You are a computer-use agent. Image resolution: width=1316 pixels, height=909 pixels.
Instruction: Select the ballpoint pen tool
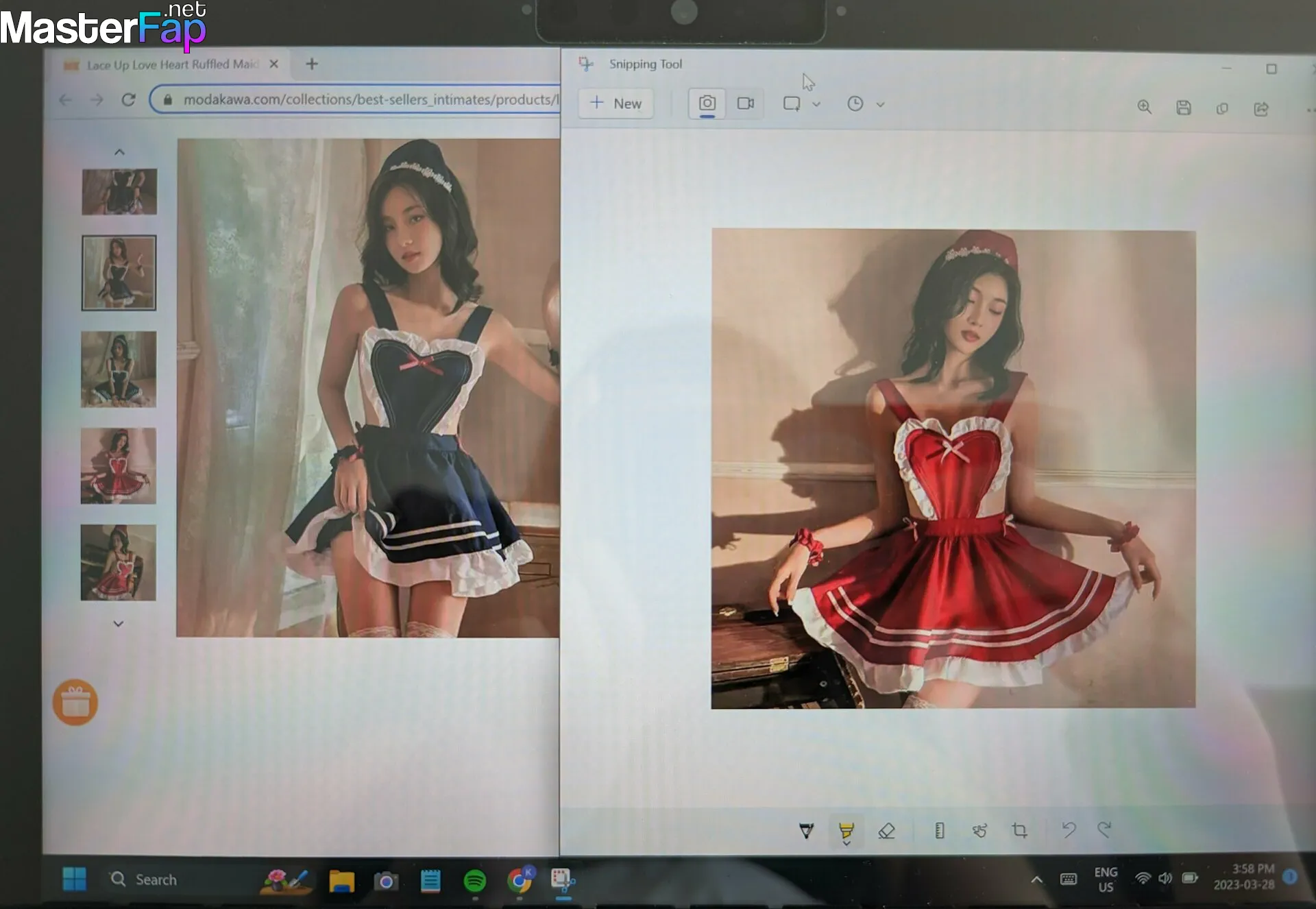tap(807, 831)
